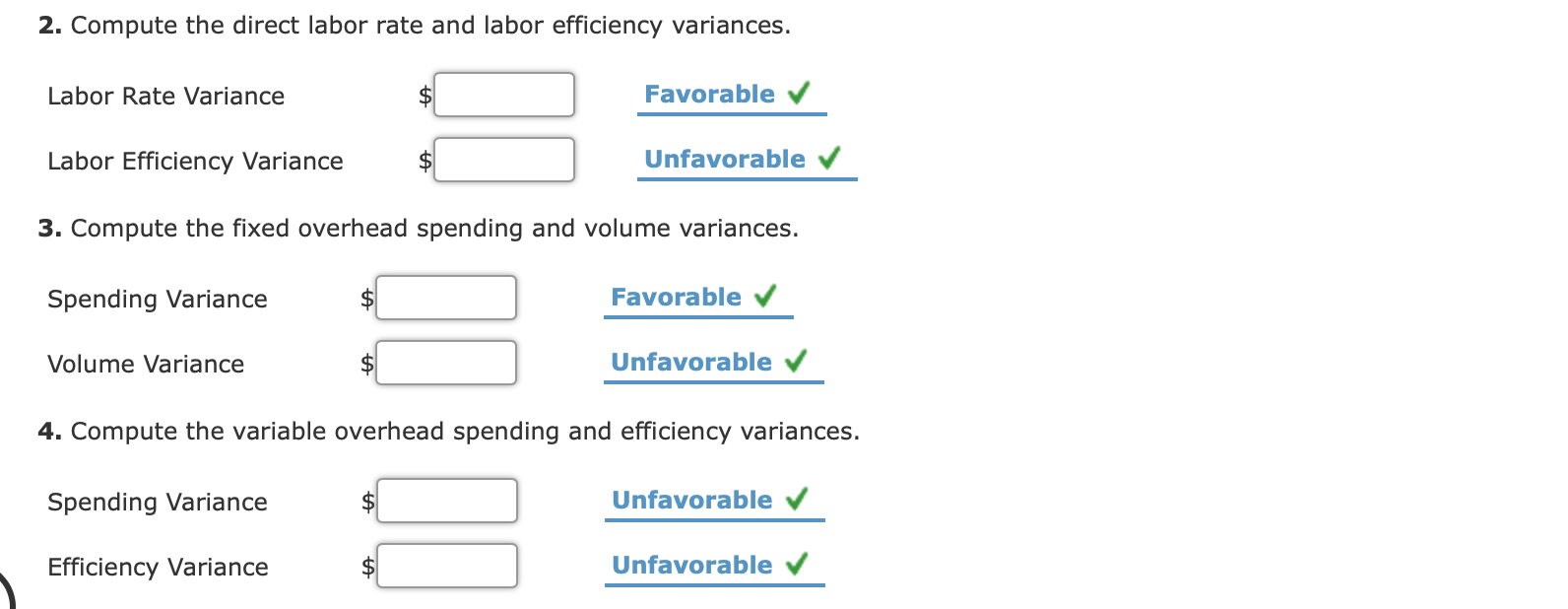Open the Unfavorable dropdown for Labor Efficiency Variance
Image resolution: width=1568 pixels, height=609 pixels.
(748, 160)
